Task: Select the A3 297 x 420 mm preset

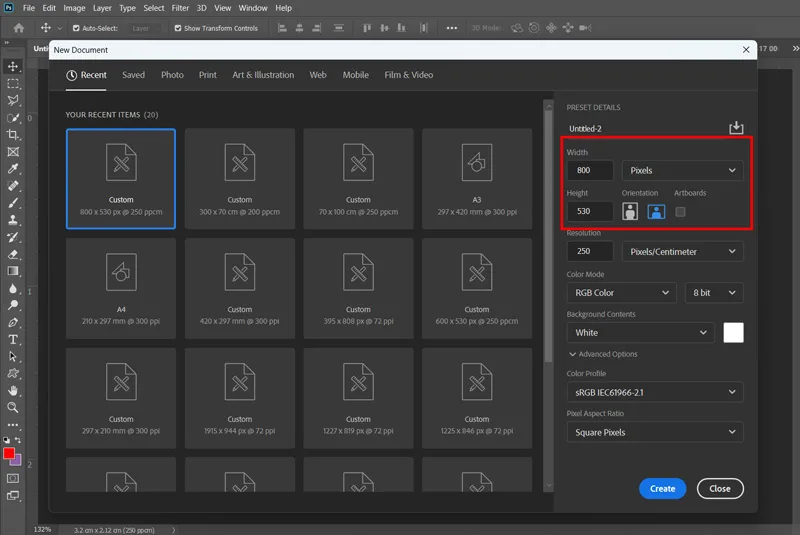Action: click(x=477, y=179)
